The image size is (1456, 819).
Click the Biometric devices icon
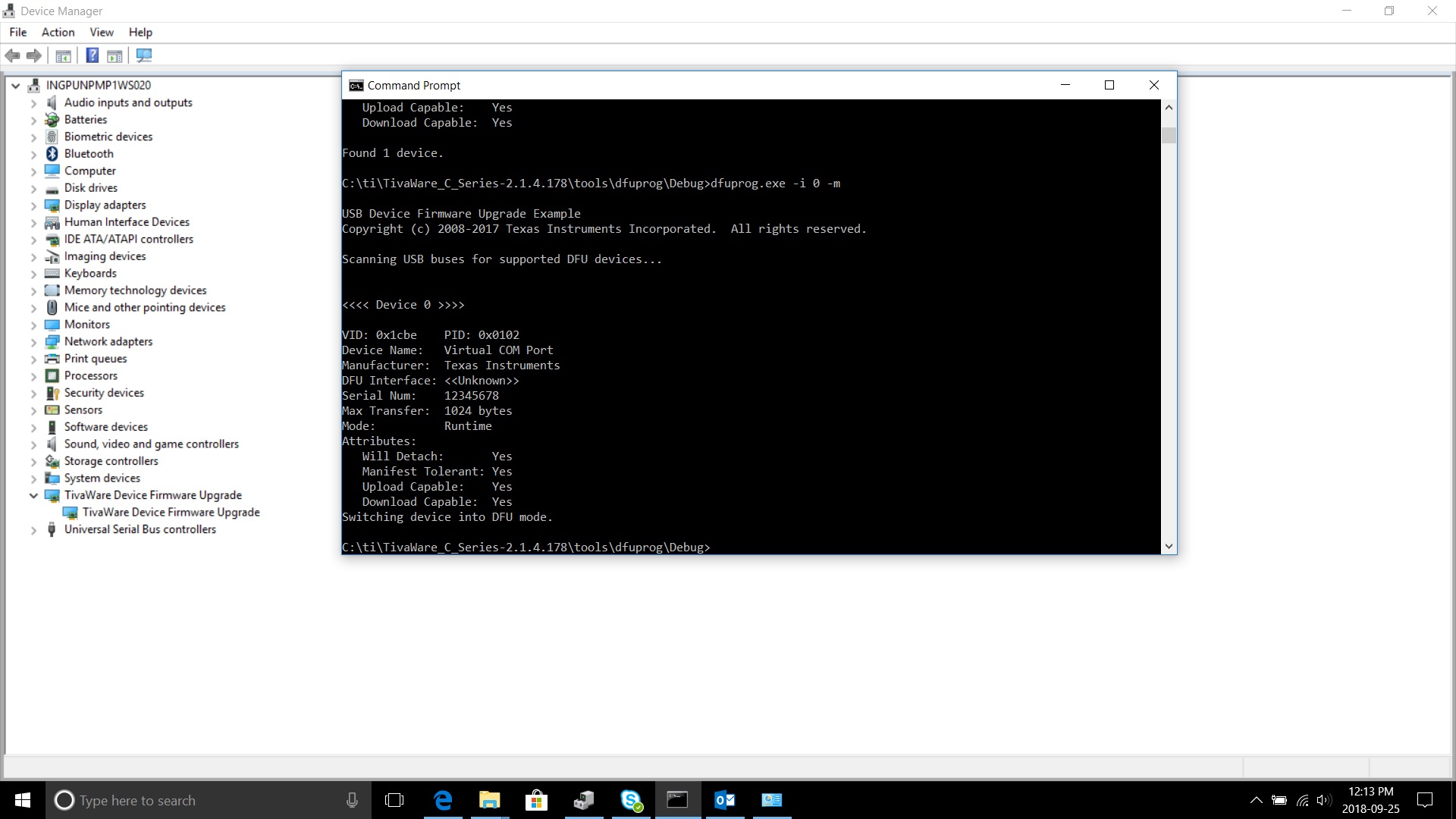click(52, 136)
